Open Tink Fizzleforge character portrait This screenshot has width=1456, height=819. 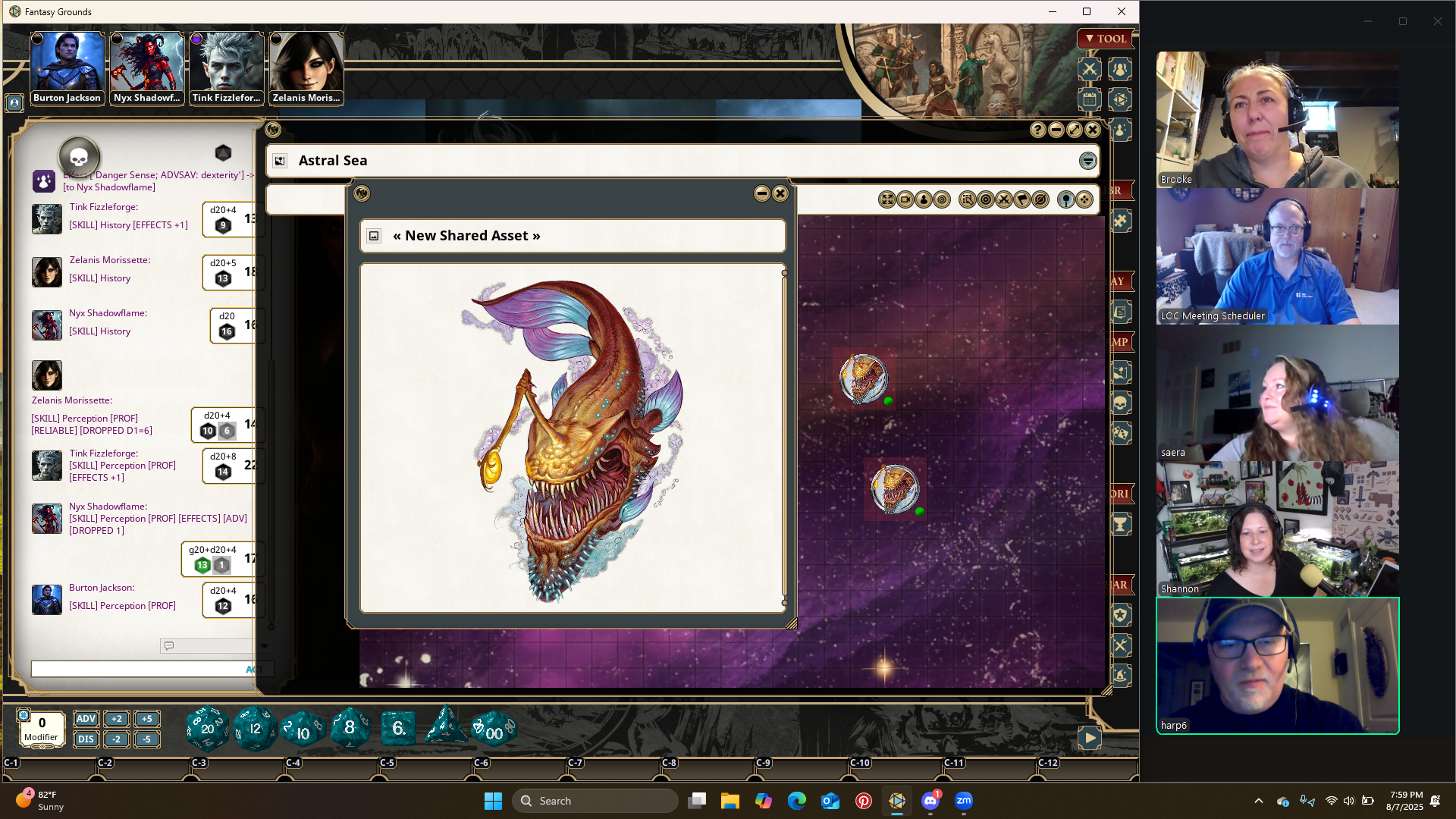click(226, 63)
